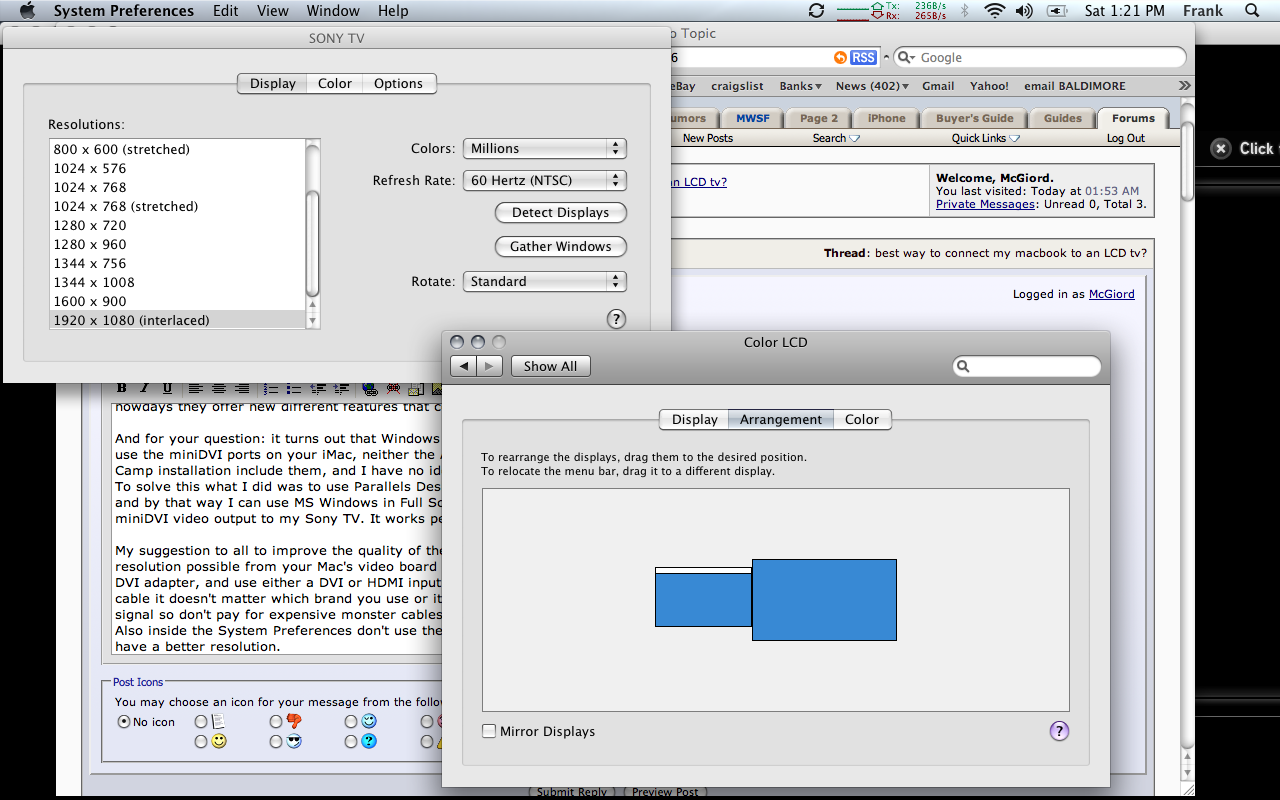Insert a numbered list in the post
The image size is (1280, 800).
click(271, 389)
